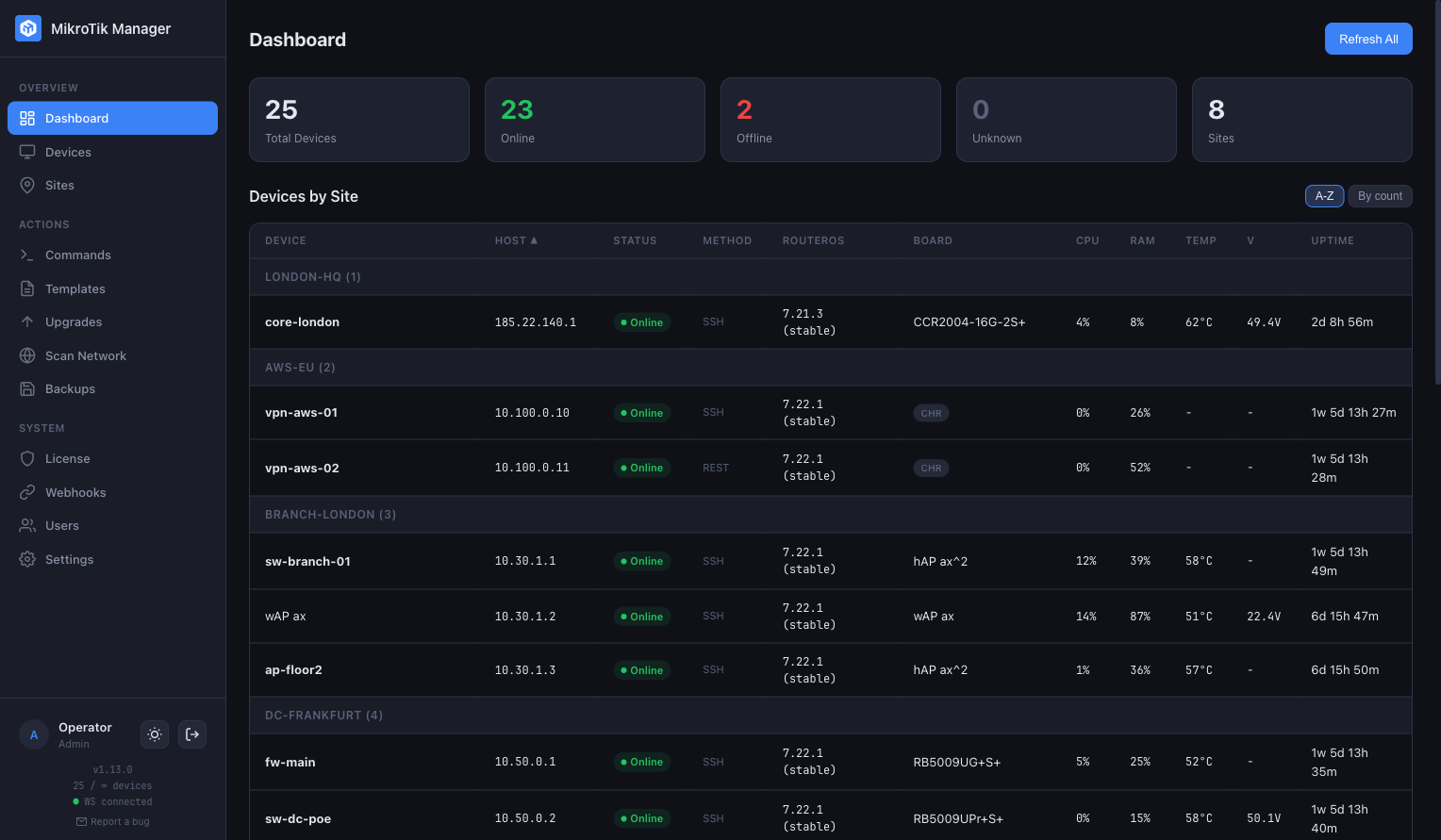Click the Templates document icon

click(27, 288)
